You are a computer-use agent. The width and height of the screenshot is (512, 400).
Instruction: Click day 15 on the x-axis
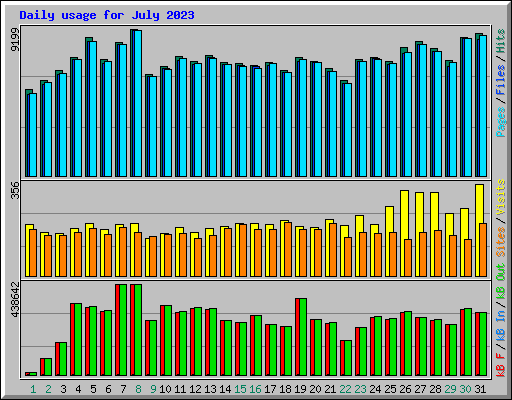click(x=240, y=389)
